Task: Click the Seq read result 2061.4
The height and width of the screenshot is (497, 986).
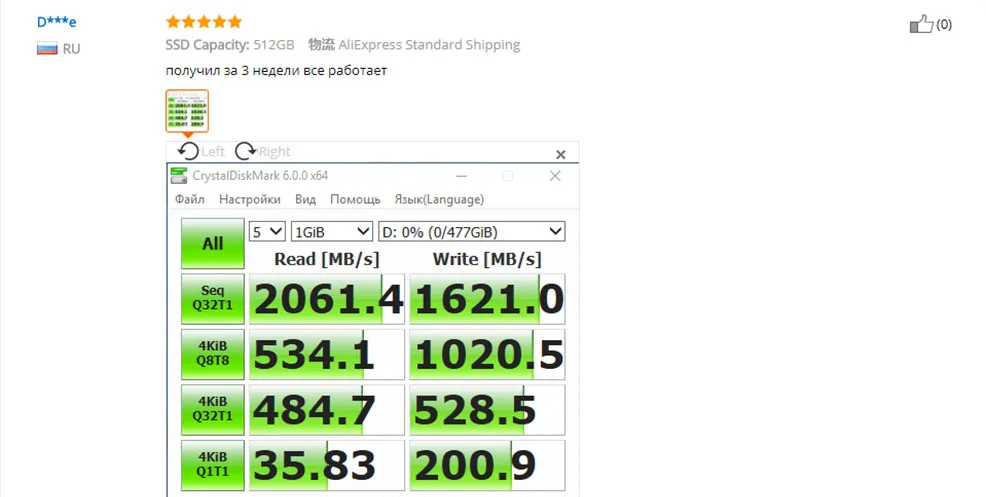Action: 327,299
